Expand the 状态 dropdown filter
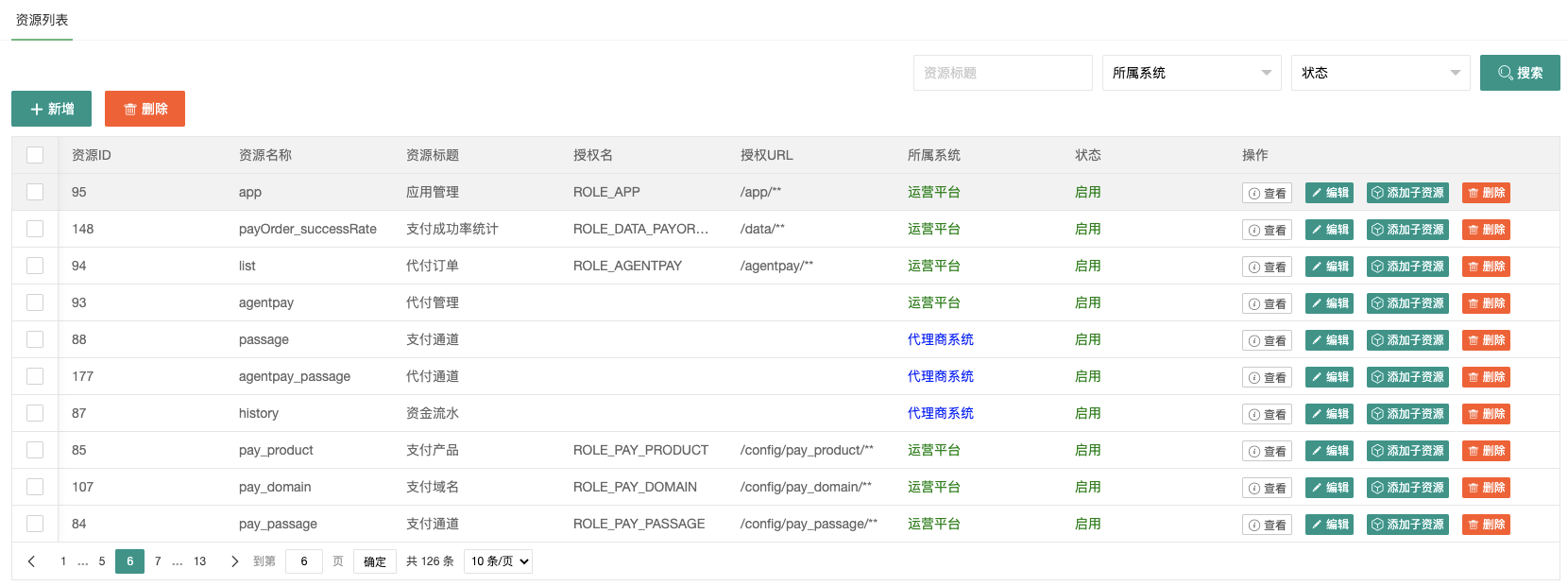This screenshot has height=586, width=1568. tap(1379, 73)
